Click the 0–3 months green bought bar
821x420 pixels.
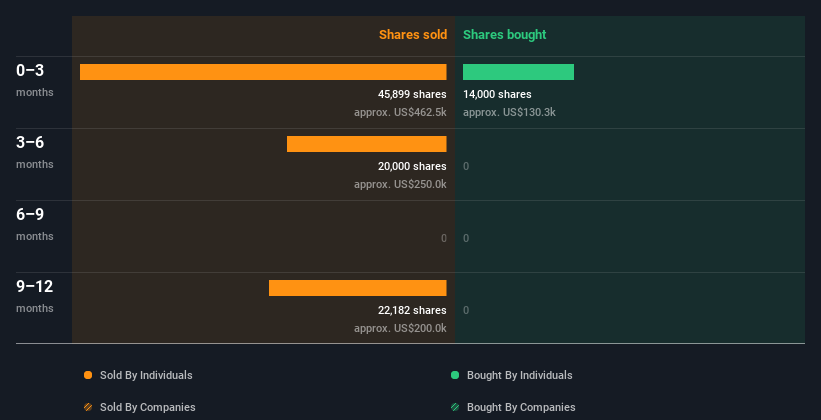point(518,72)
